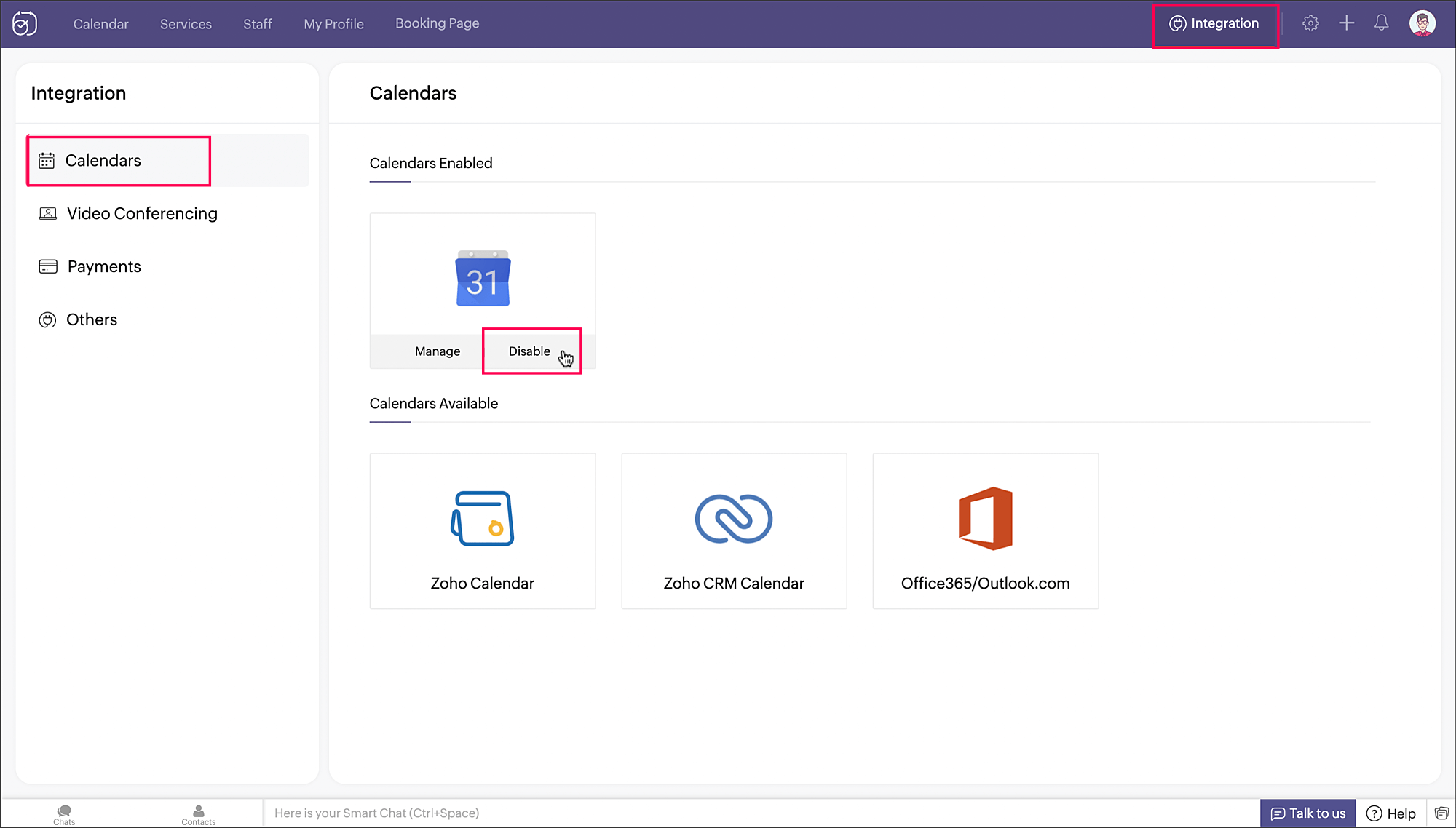
Task: Open the Help button
Action: (1391, 813)
